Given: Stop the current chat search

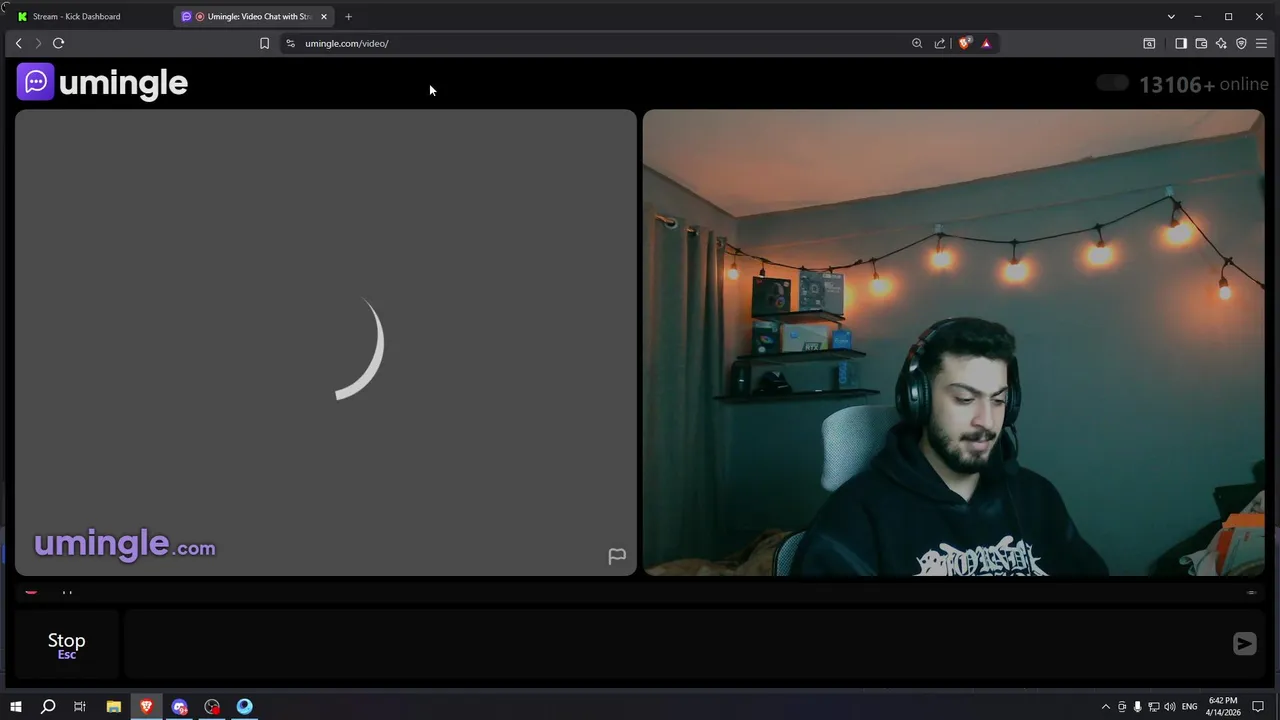Looking at the screenshot, I should (67, 645).
